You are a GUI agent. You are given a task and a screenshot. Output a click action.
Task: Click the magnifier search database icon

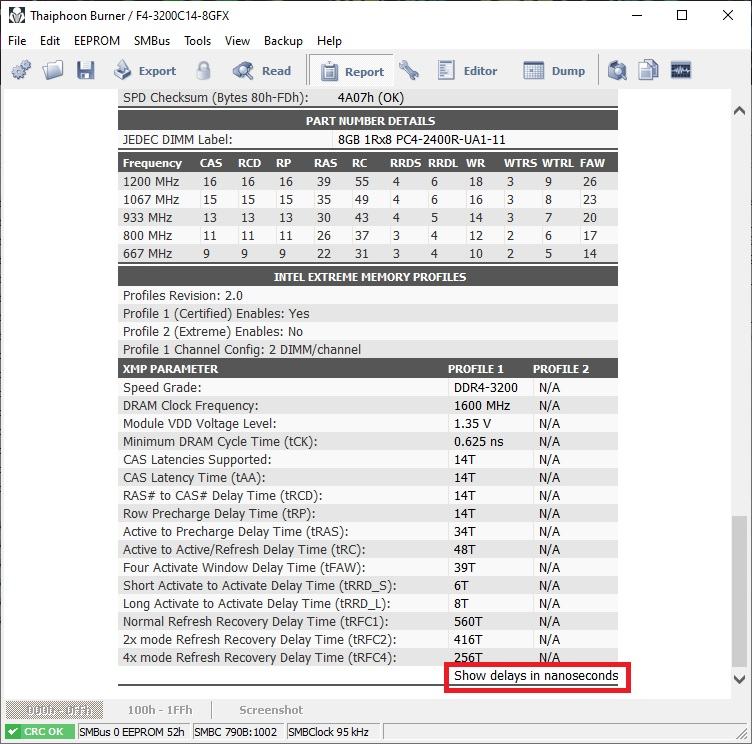pos(617,71)
